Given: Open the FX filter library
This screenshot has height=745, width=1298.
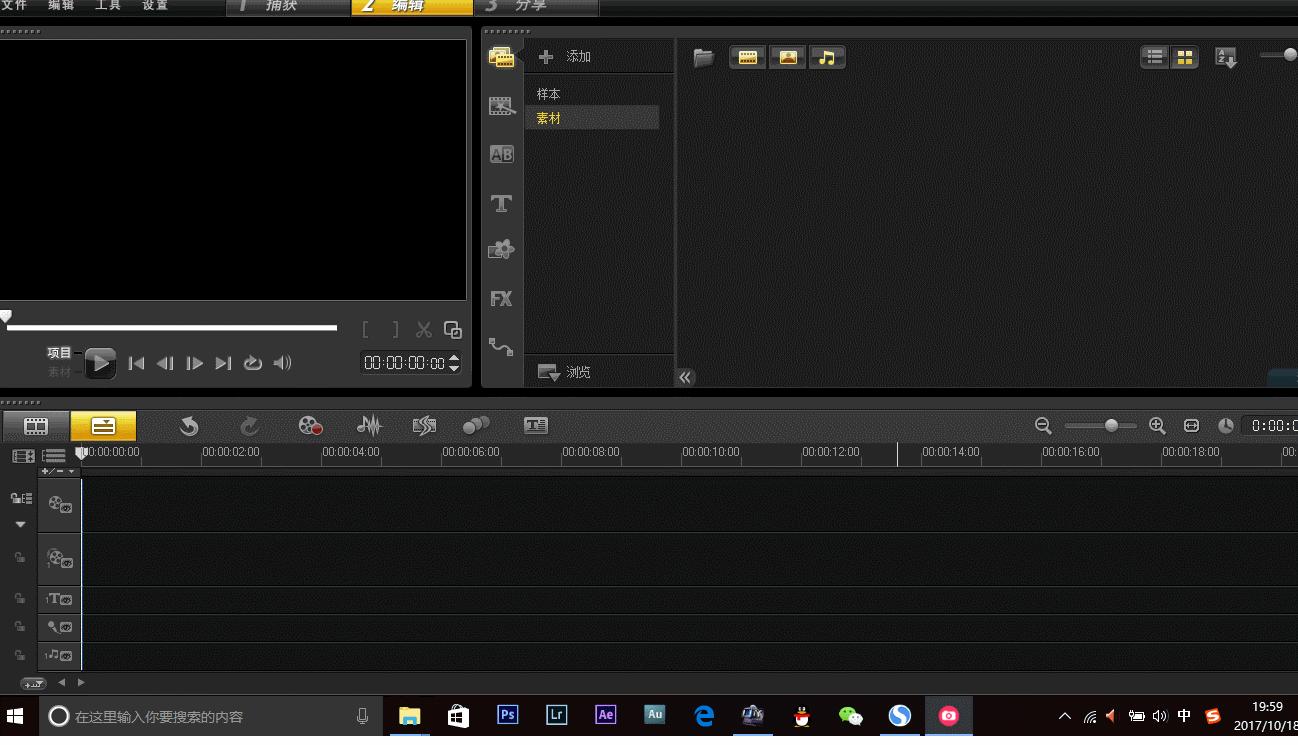Looking at the screenshot, I should [x=501, y=299].
